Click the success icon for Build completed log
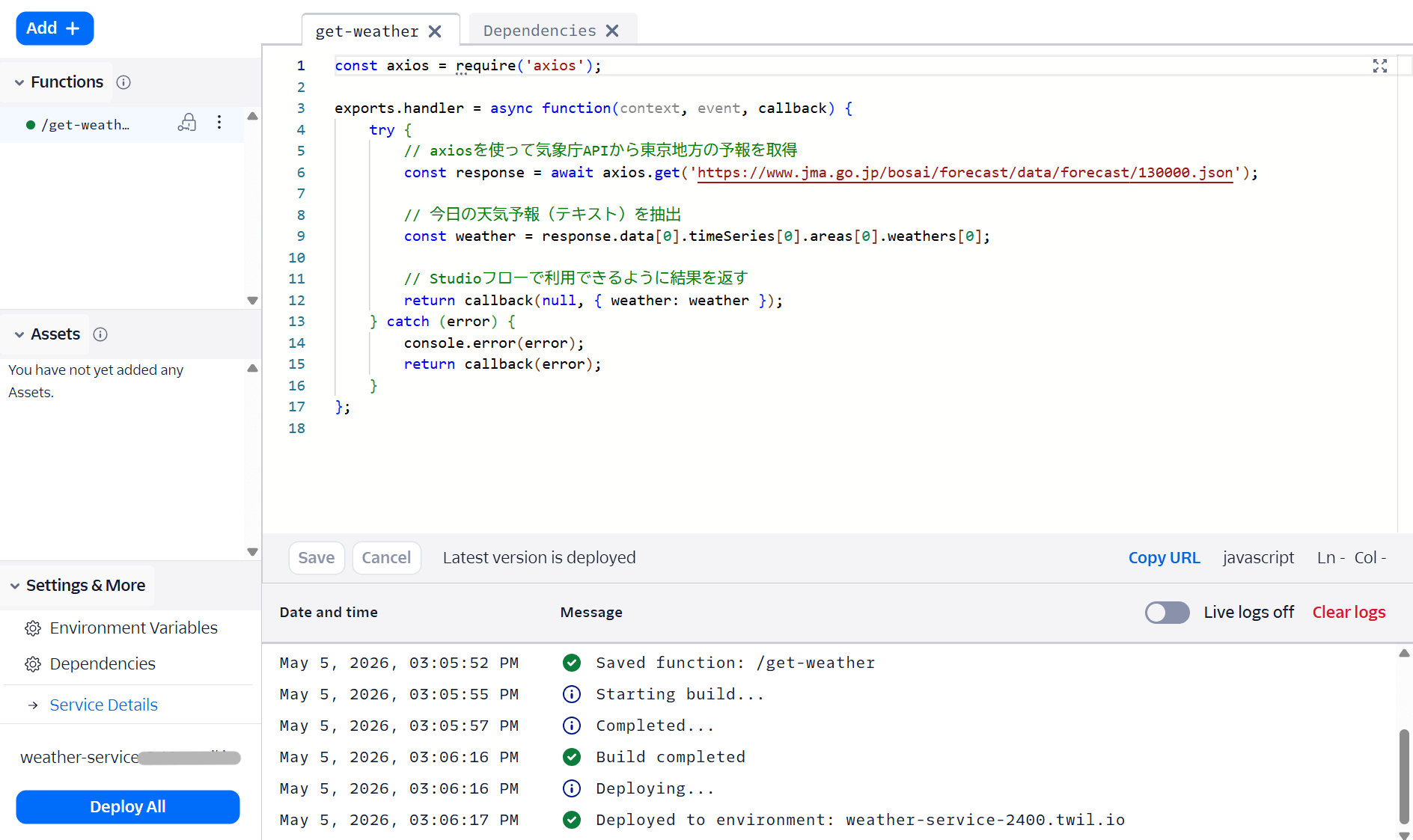The image size is (1413, 840). click(572, 757)
